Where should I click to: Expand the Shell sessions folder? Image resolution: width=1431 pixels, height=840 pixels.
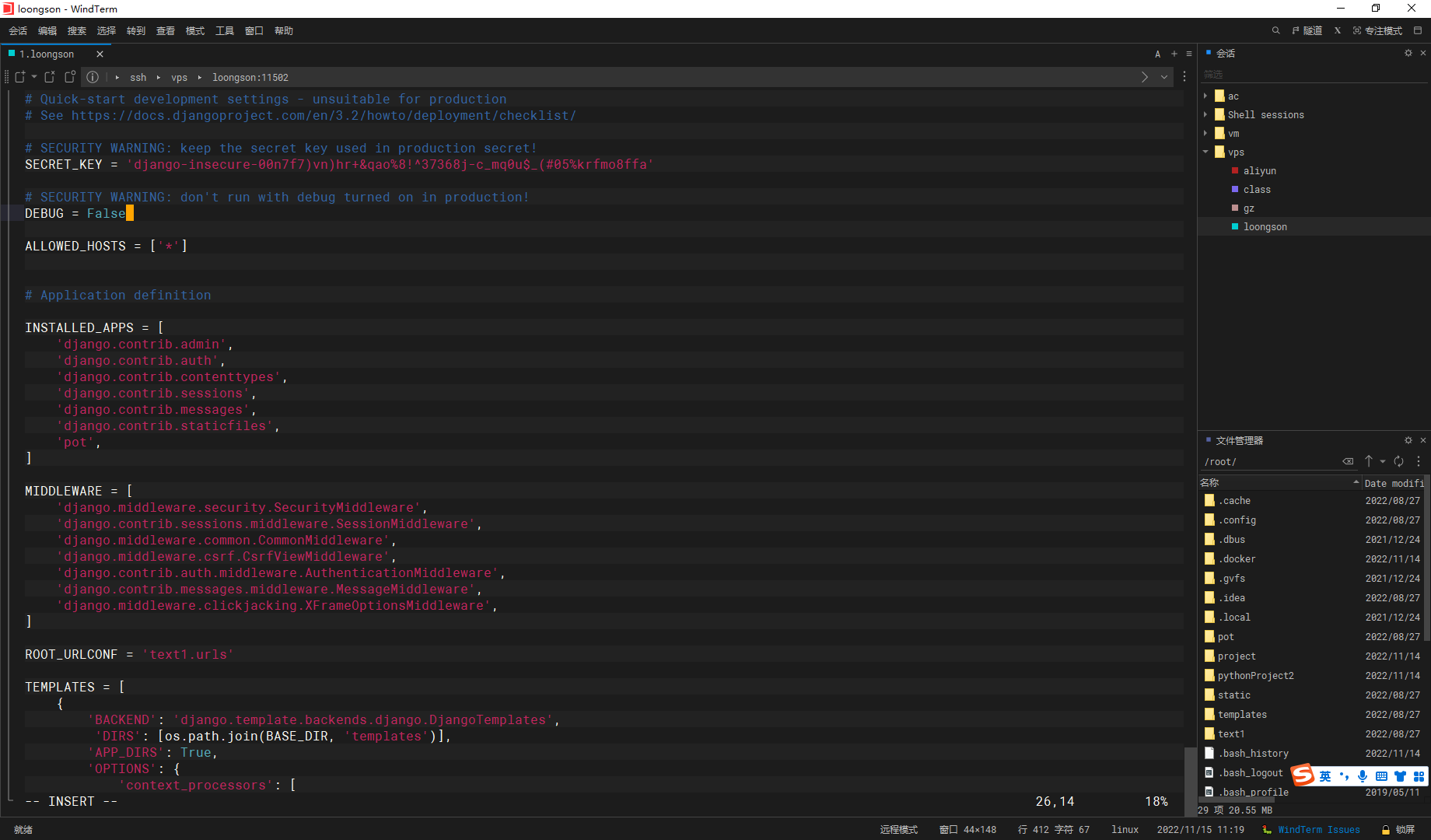pyautogui.click(x=1206, y=115)
